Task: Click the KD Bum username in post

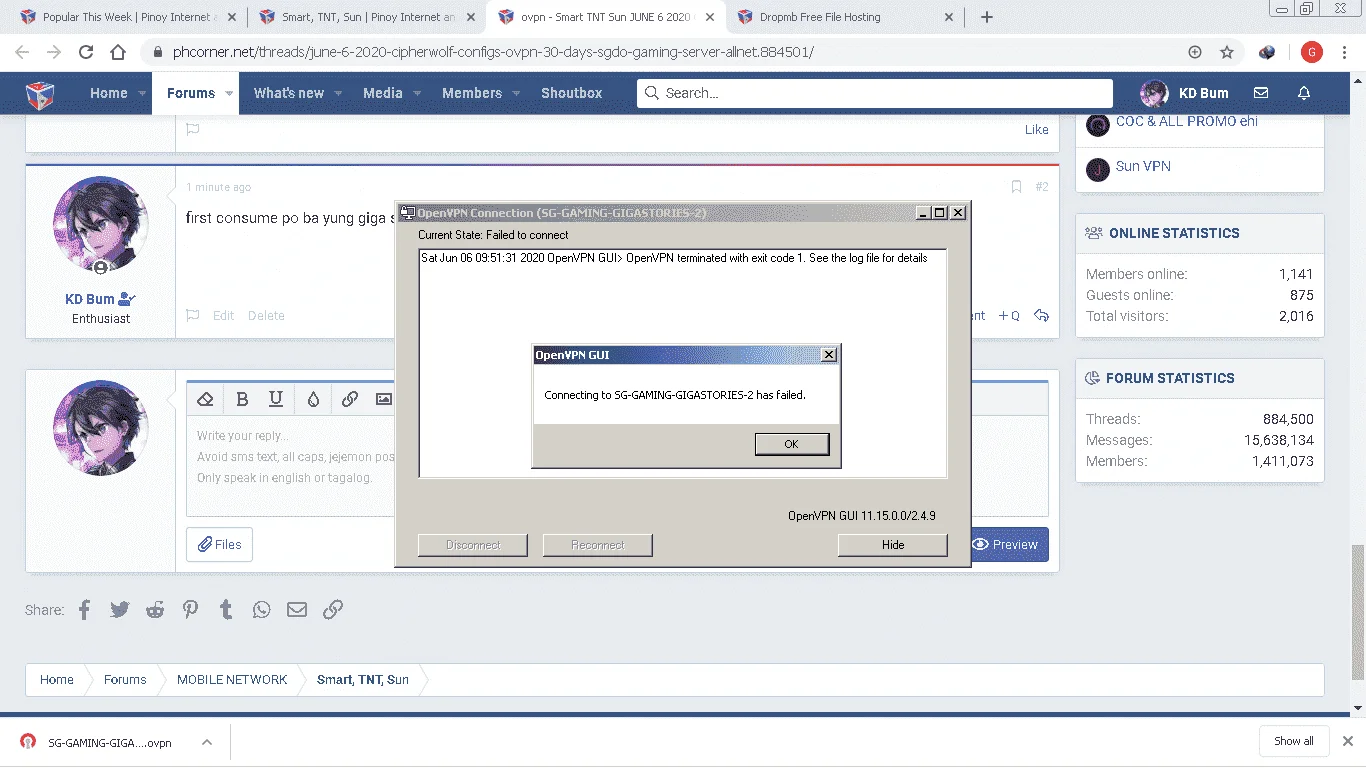Action: click(90, 299)
